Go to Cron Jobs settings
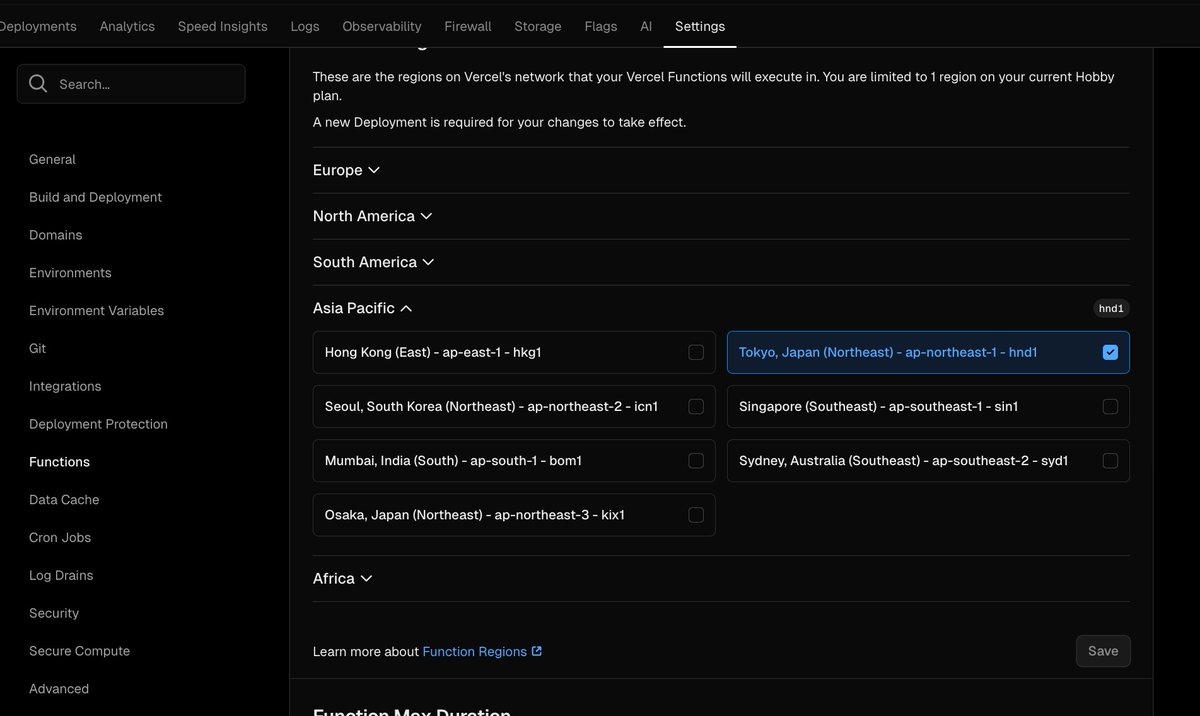The height and width of the screenshot is (716, 1200). point(60,538)
